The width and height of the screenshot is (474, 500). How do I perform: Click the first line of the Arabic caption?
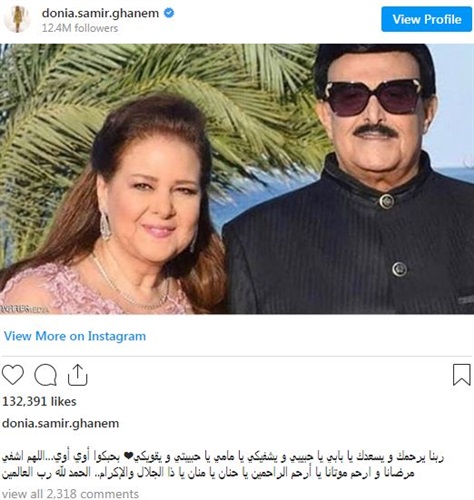pyautogui.click(x=223, y=456)
